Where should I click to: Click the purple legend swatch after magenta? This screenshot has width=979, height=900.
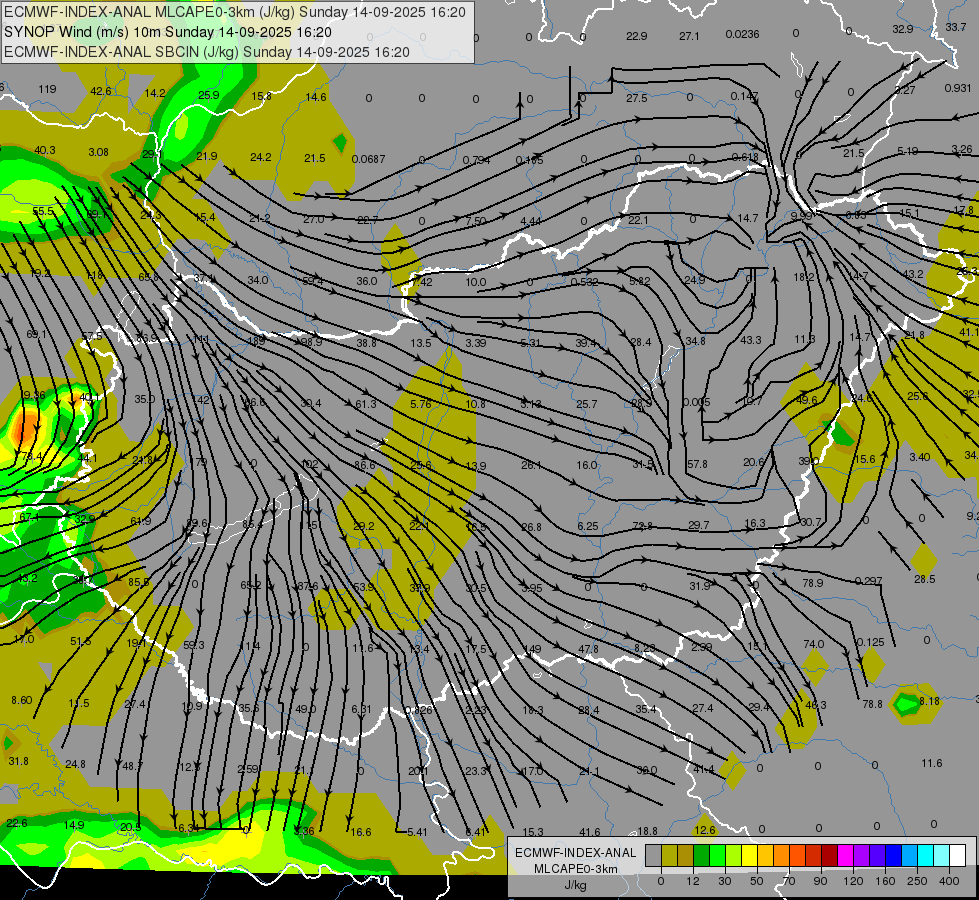coord(862,856)
